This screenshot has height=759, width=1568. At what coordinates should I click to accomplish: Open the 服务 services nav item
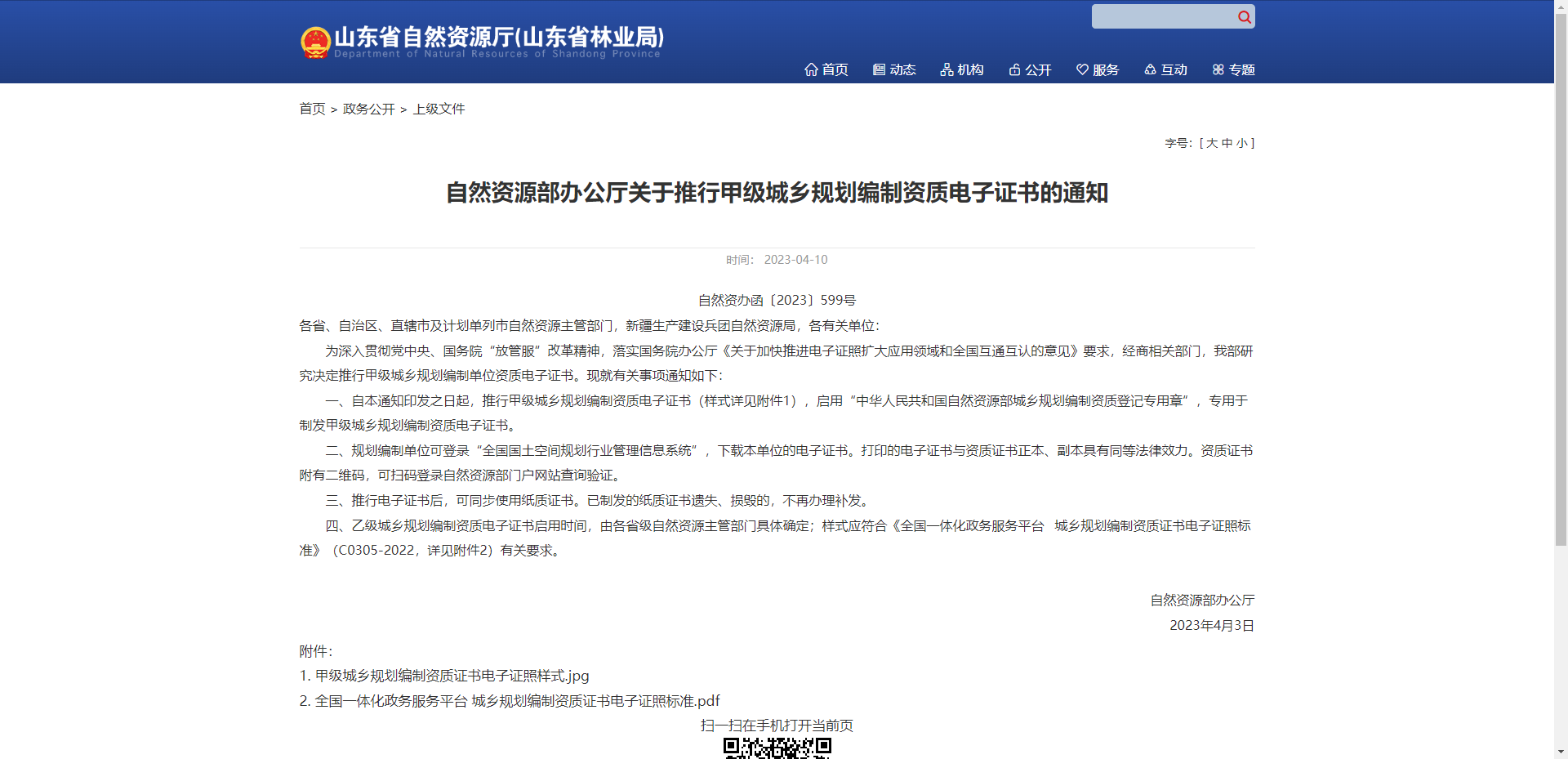point(1098,70)
